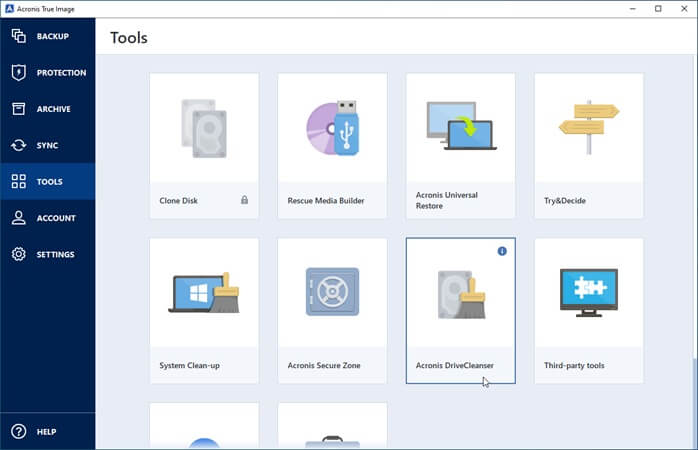Image resolution: width=698 pixels, height=450 pixels.
Task: Click the Protection shield icon
Action: pyautogui.click(x=18, y=72)
